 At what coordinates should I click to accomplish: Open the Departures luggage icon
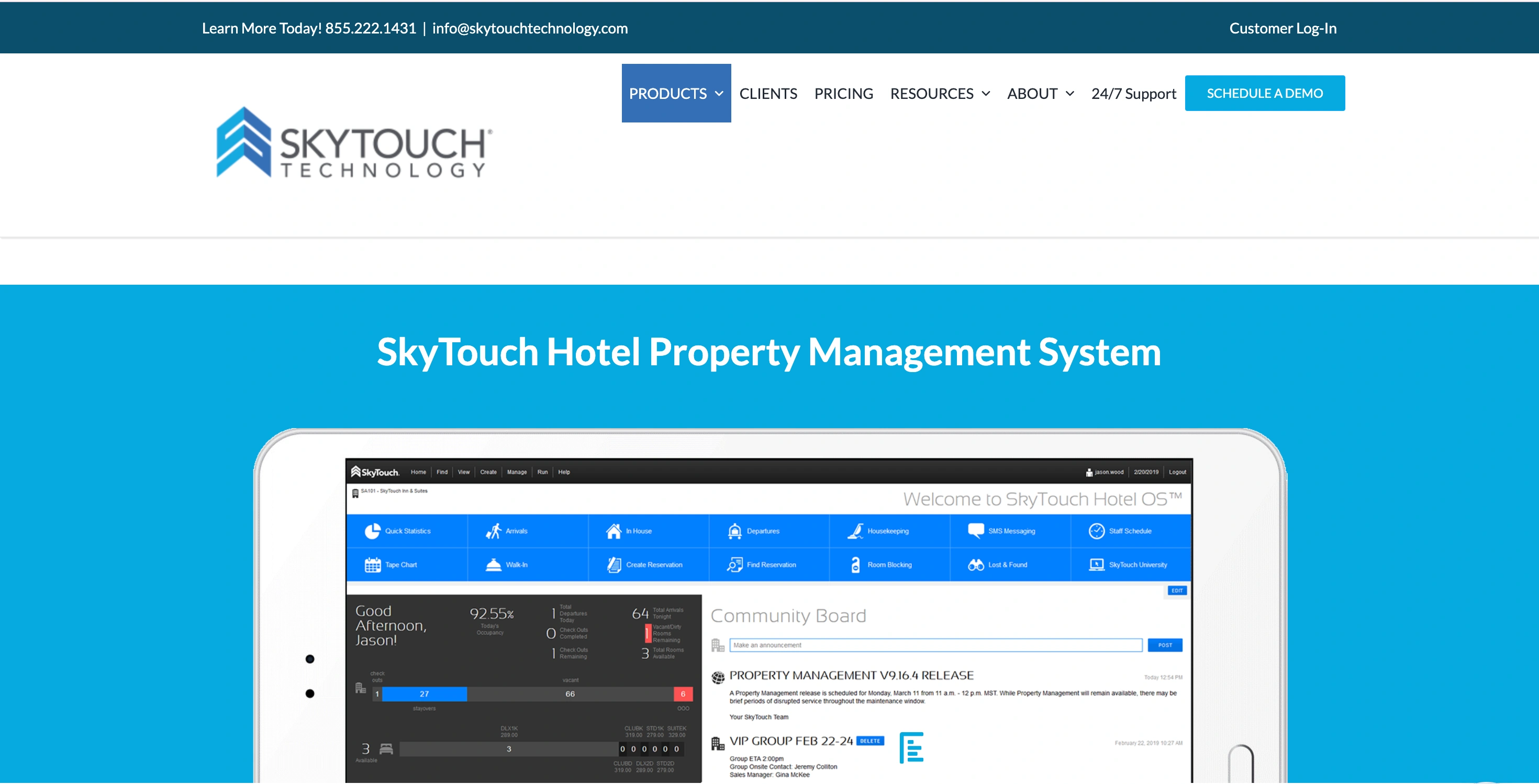pos(734,531)
